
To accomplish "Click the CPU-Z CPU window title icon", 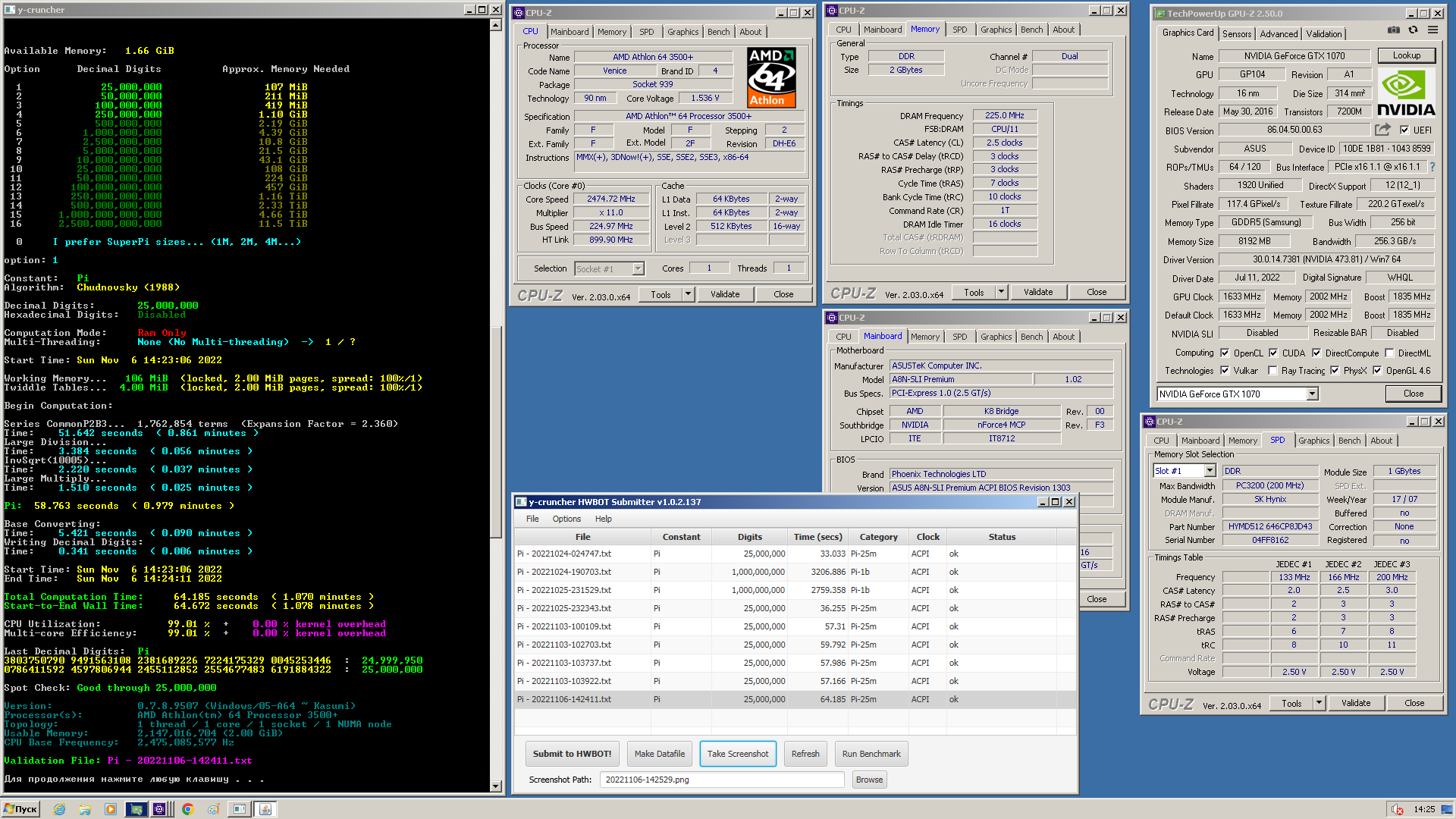I will [519, 13].
